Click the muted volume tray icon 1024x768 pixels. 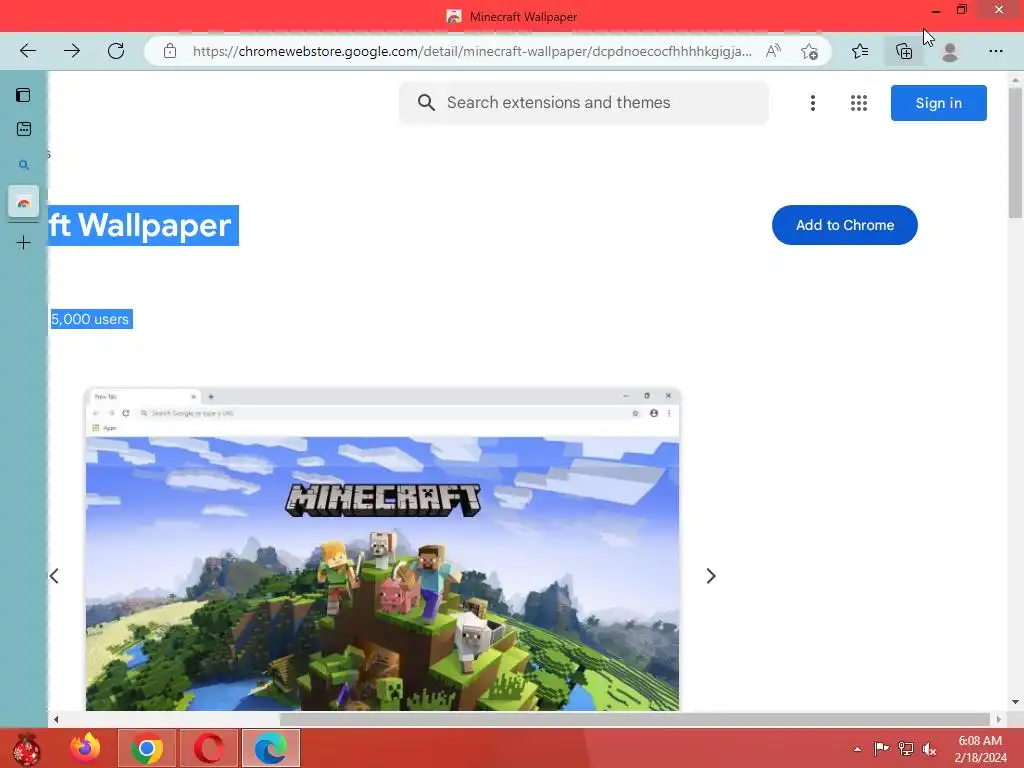coord(929,748)
